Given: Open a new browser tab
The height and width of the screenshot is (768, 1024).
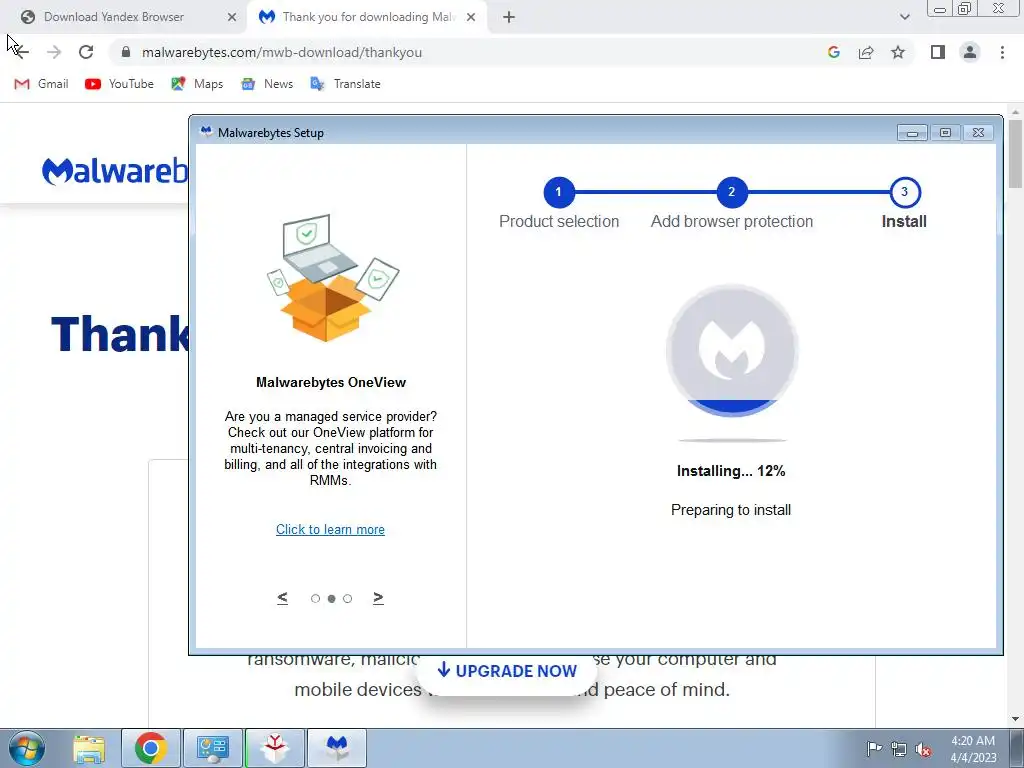Looking at the screenshot, I should [x=509, y=17].
